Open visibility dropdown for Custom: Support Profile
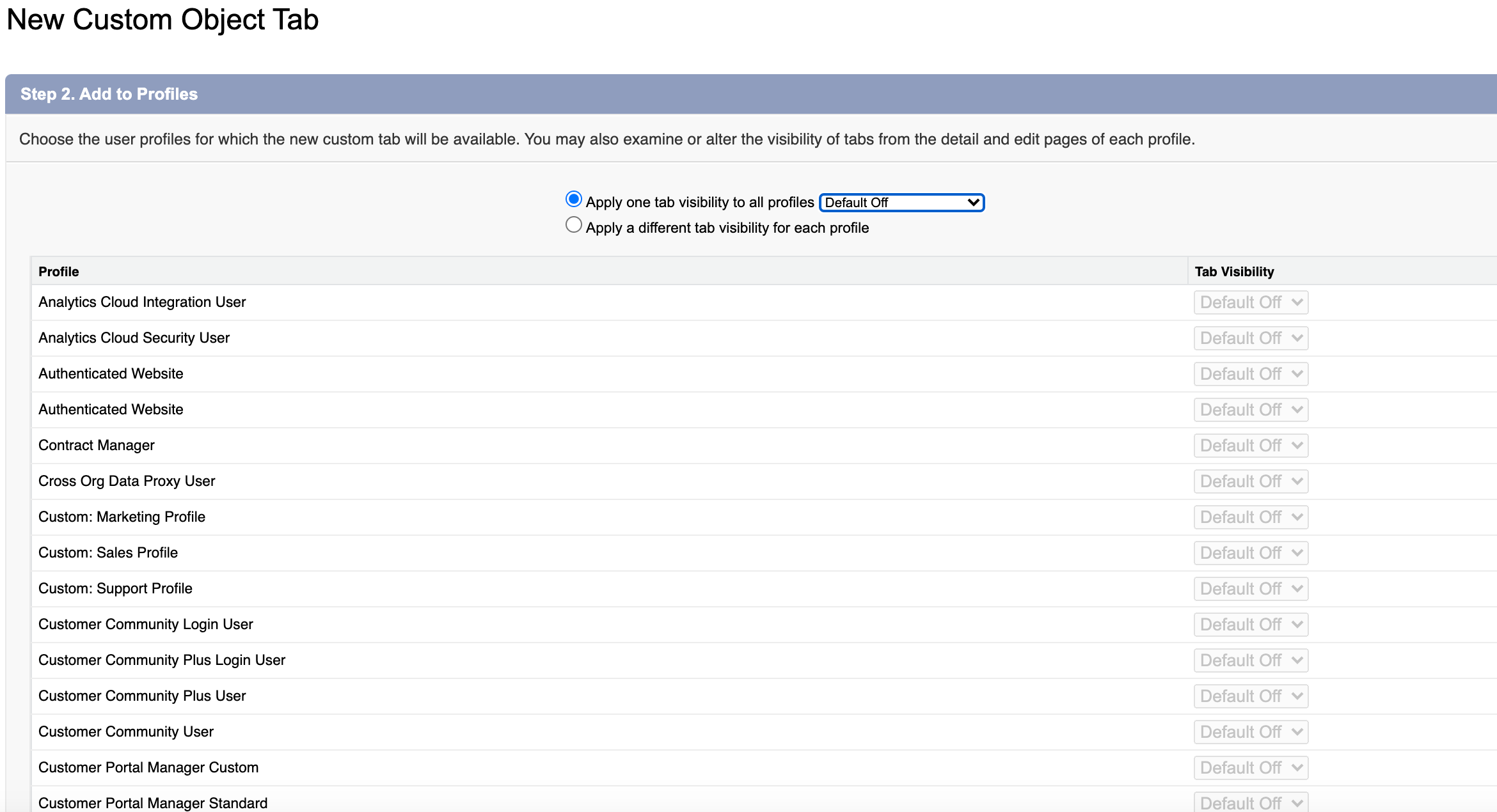The width and height of the screenshot is (1497, 812). 1251,589
